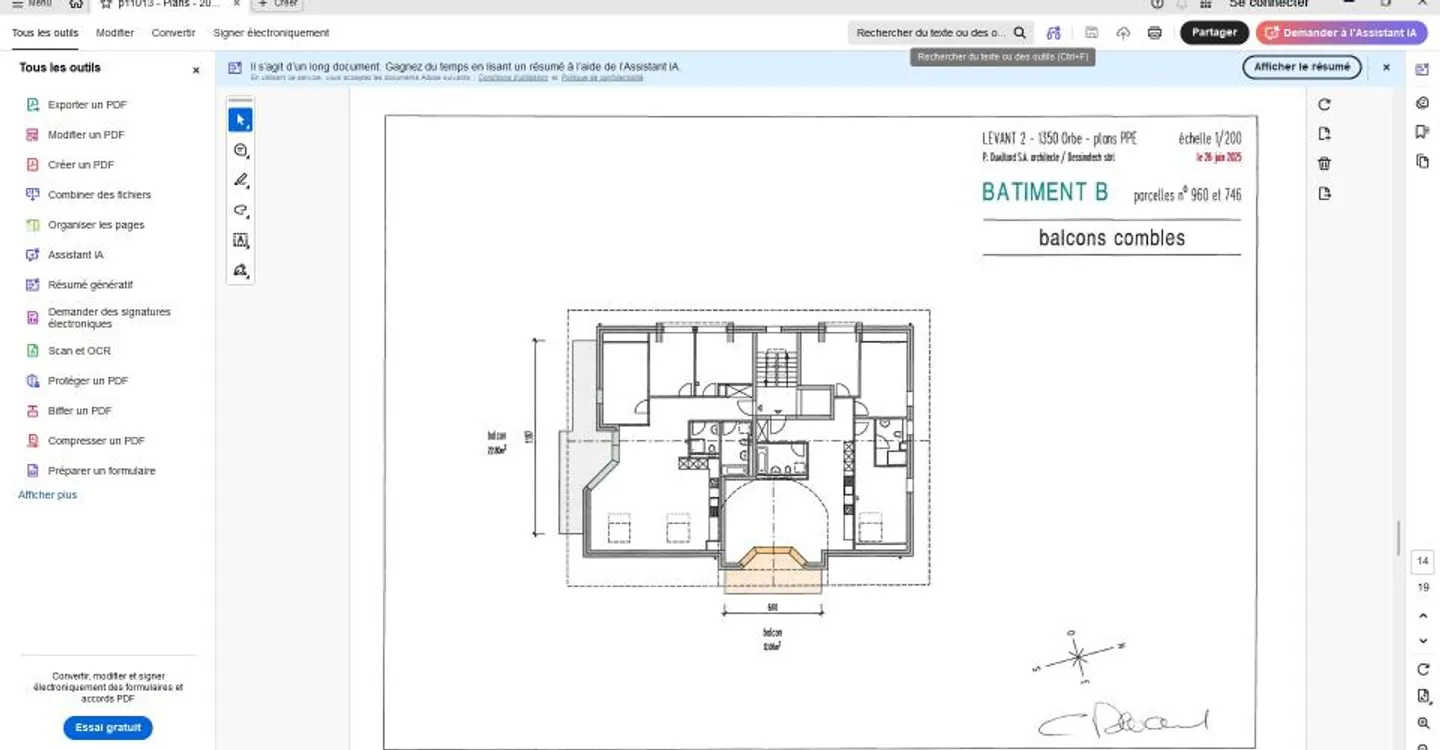Open Résumé génératif tool
The width and height of the screenshot is (1440, 750).
90,285
